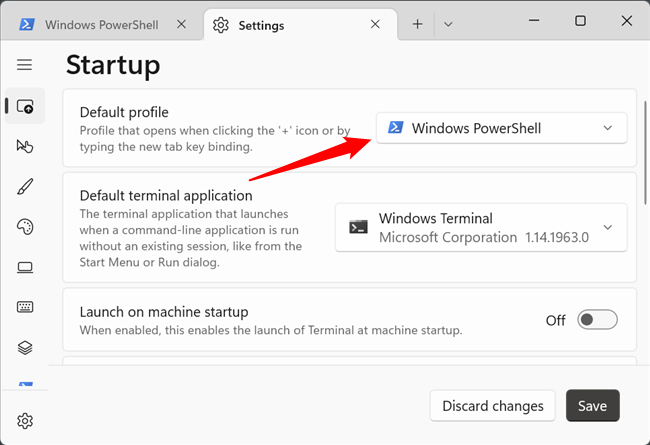The width and height of the screenshot is (650, 445).
Task: Click the Default profile label
Action: click(x=124, y=112)
